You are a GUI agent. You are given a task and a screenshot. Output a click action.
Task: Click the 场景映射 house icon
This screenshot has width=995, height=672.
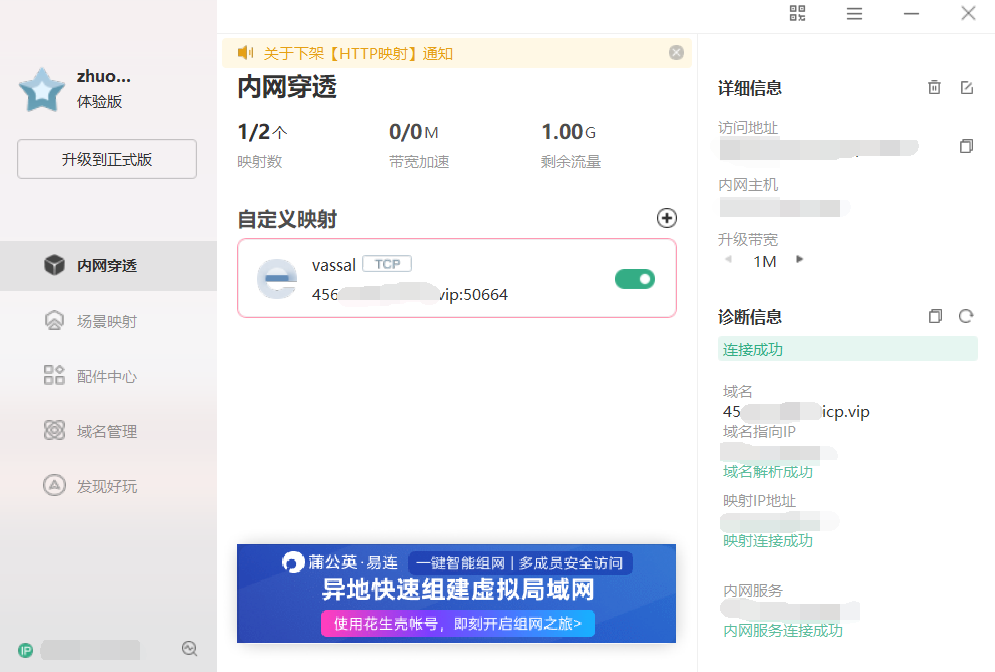coord(55,320)
